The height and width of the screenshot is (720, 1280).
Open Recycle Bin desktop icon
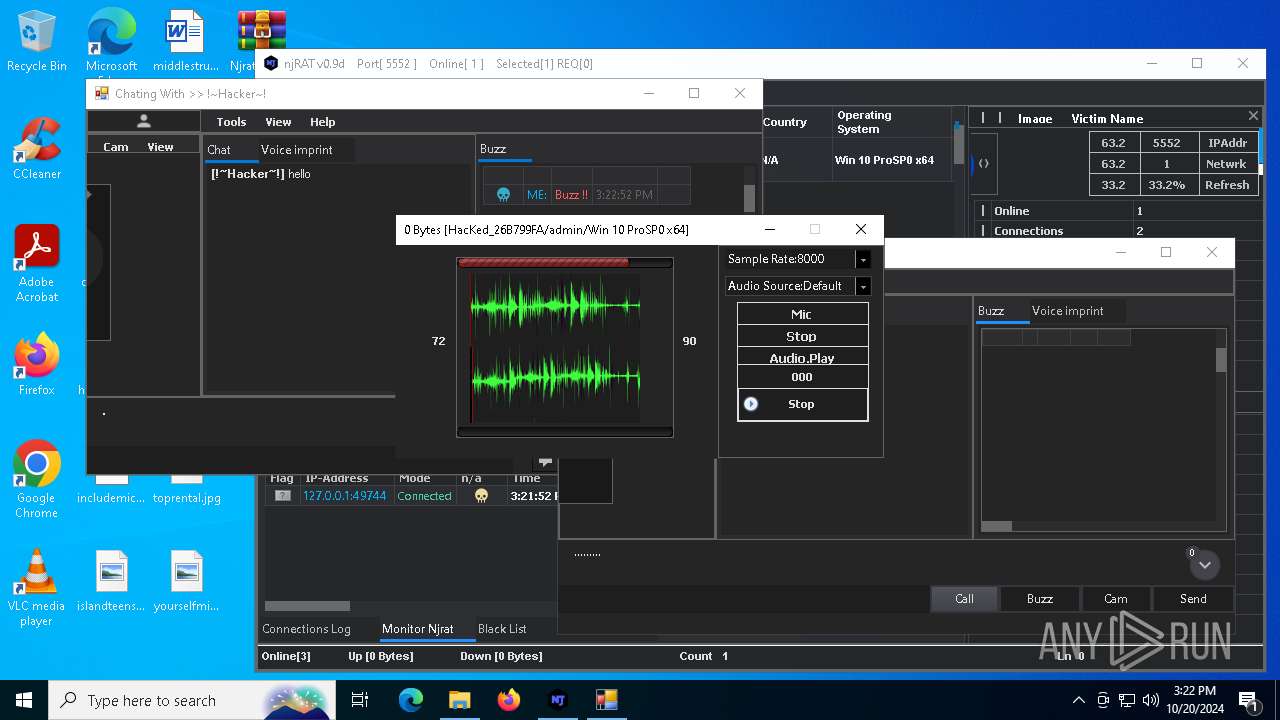(37, 42)
